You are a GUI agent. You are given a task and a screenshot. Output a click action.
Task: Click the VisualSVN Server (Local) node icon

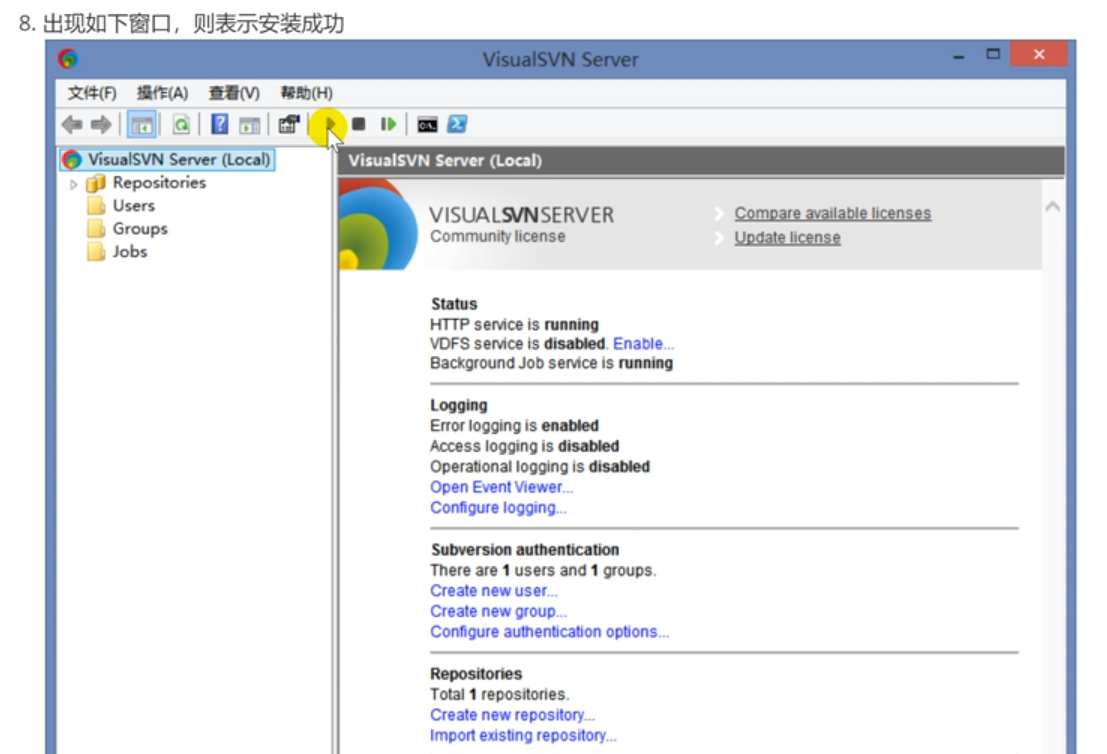click(72, 160)
